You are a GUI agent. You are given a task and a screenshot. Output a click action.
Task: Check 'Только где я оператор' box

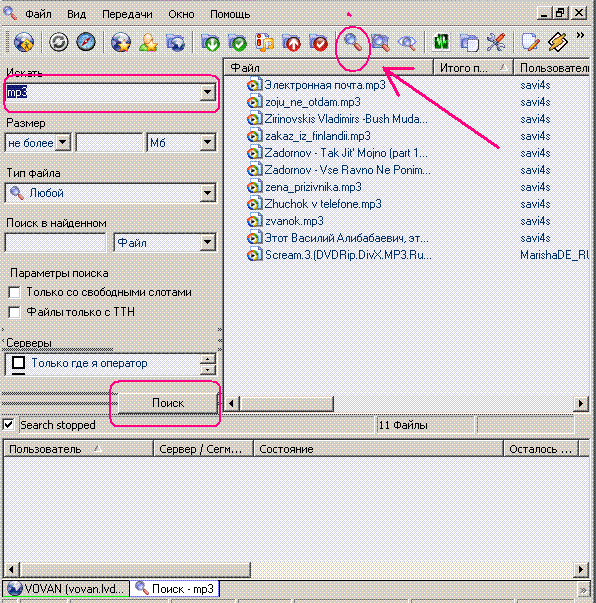coord(18,363)
